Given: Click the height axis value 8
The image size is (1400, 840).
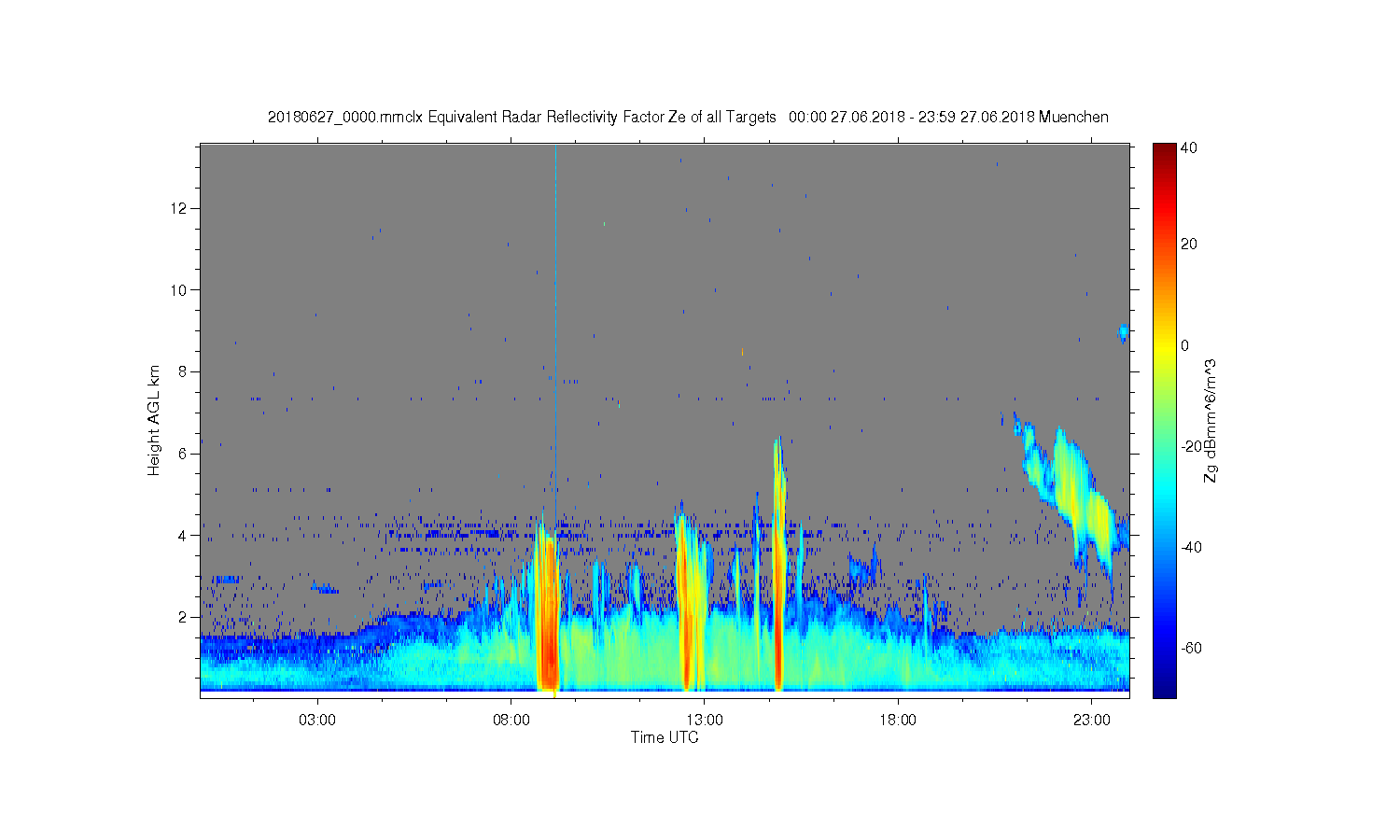Looking at the screenshot, I should pos(182,371).
